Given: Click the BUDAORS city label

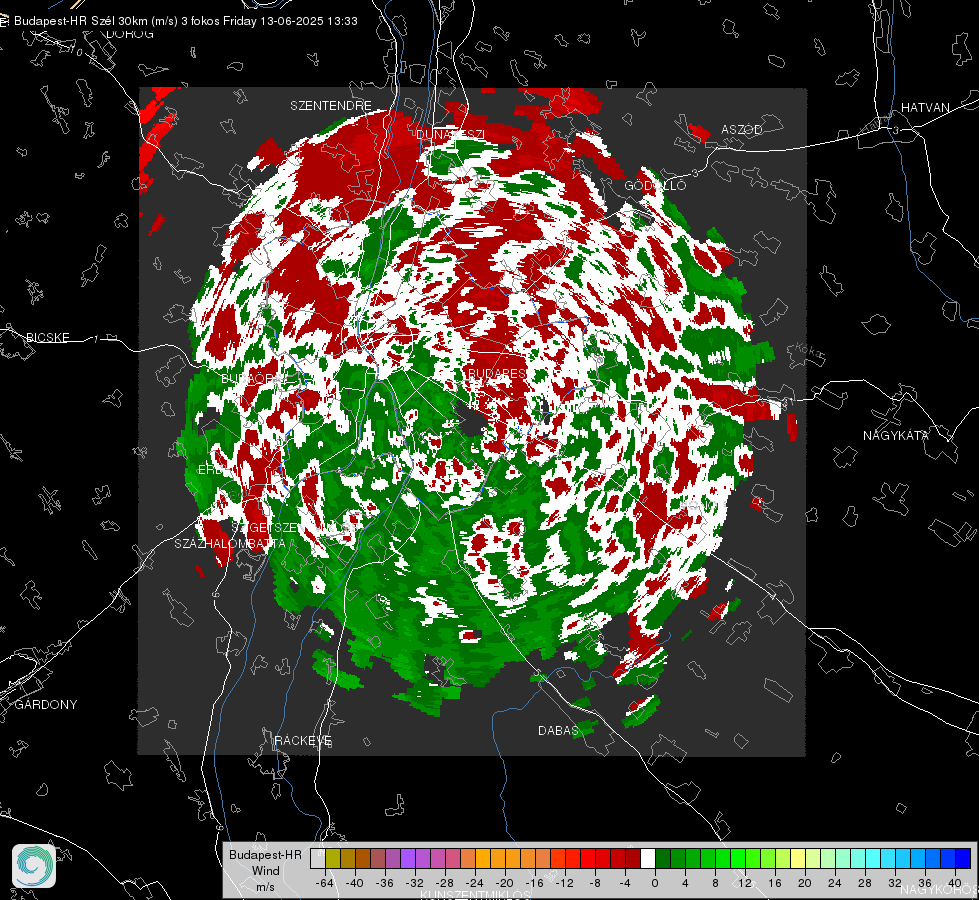Looking at the screenshot, I should tap(253, 379).
